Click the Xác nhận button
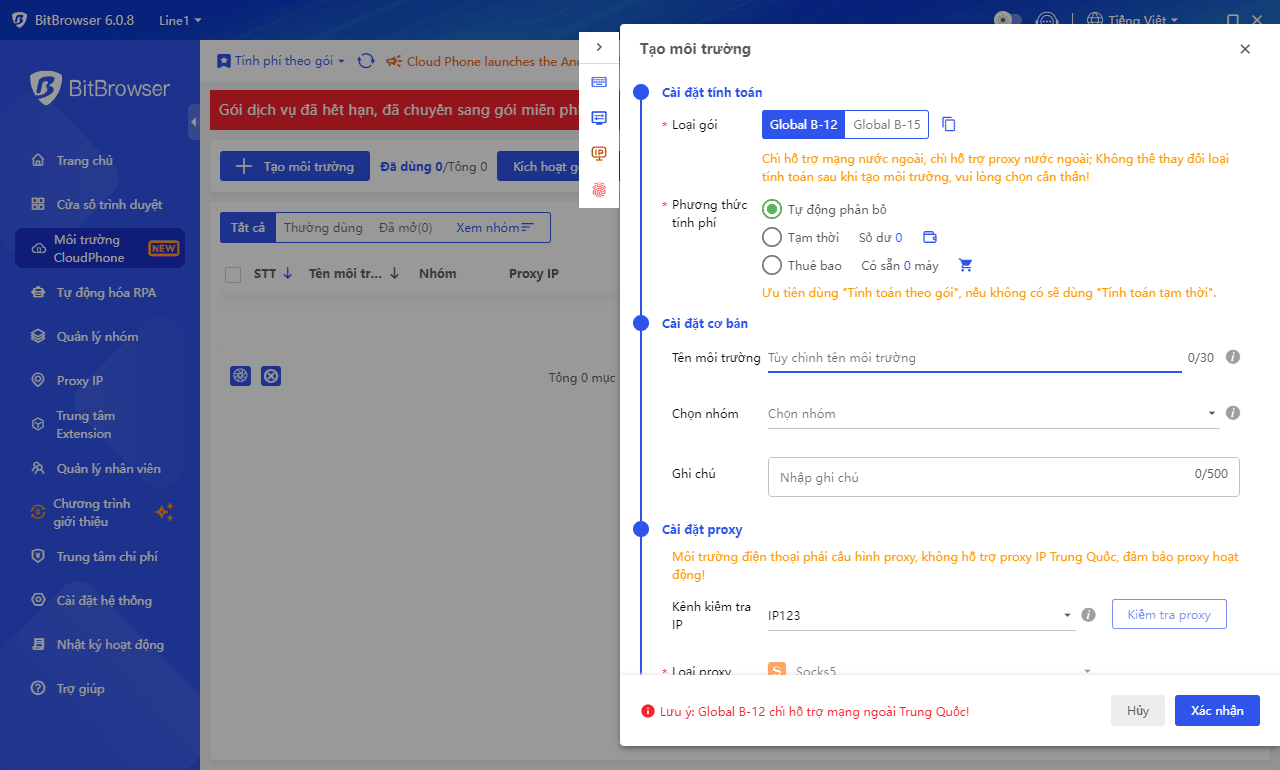 tap(1217, 710)
